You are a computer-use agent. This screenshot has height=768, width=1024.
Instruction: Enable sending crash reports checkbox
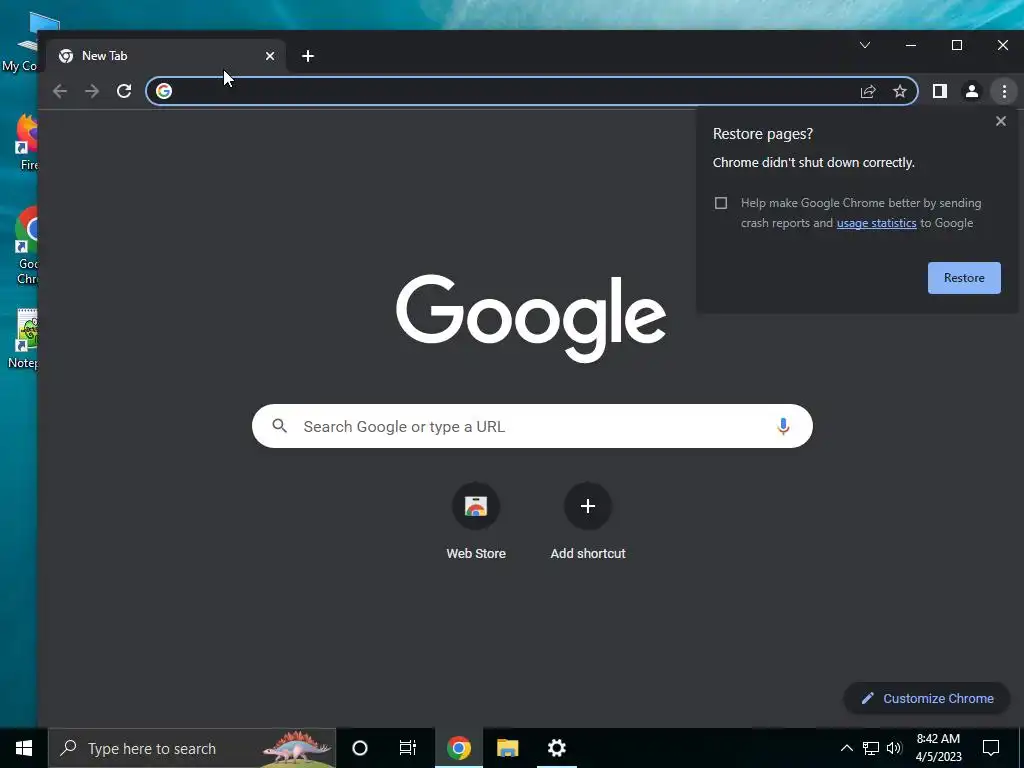721,203
